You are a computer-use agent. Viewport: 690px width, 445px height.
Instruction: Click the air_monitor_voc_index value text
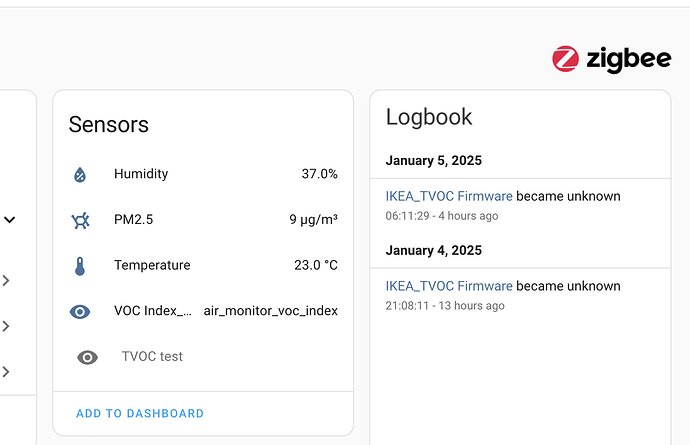270,311
